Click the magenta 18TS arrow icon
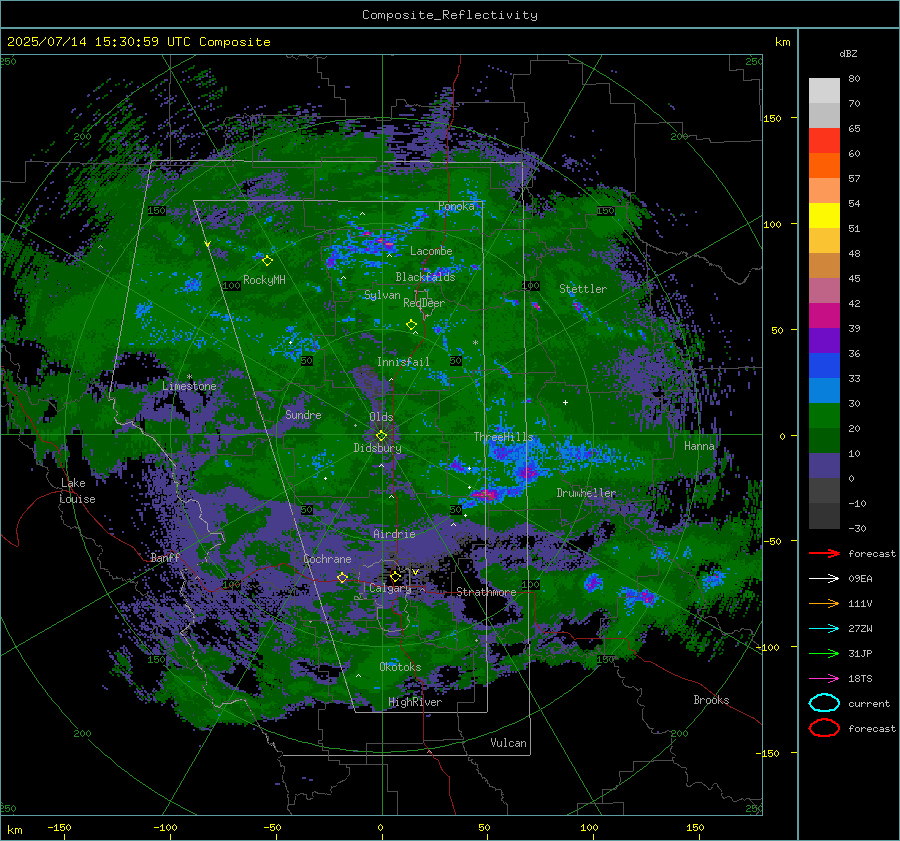The height and width of the screenshot is (841, 900). pos(824,679)
